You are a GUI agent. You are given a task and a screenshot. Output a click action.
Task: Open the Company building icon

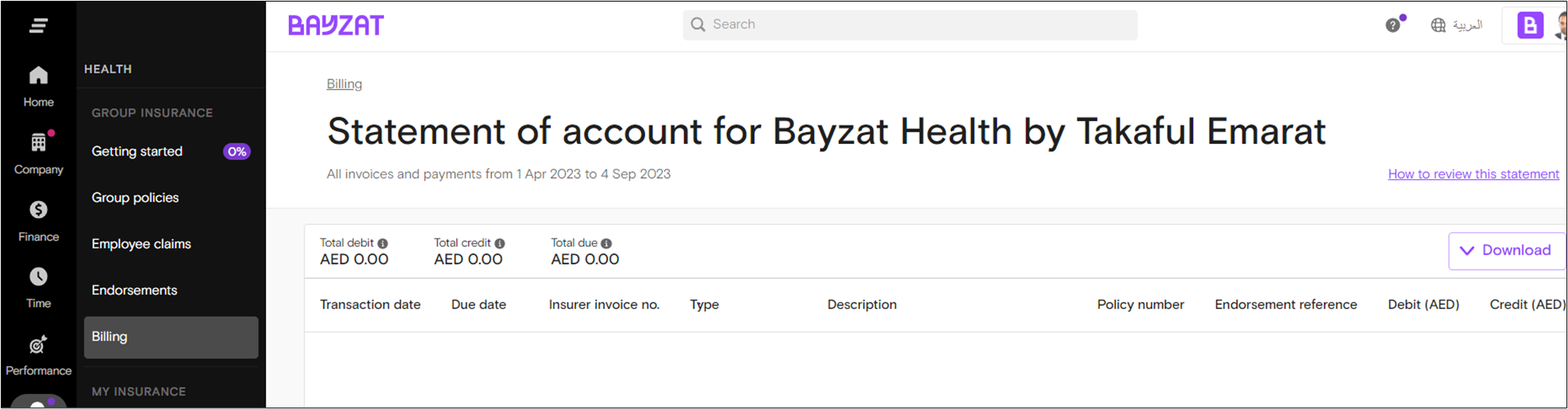click(x=38, y=142)
